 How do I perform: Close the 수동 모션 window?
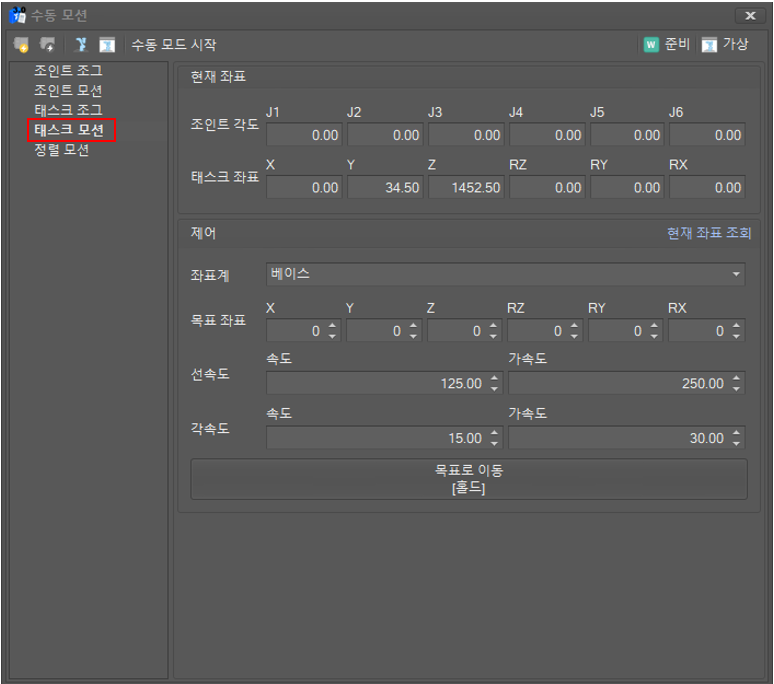pos(749,15)
